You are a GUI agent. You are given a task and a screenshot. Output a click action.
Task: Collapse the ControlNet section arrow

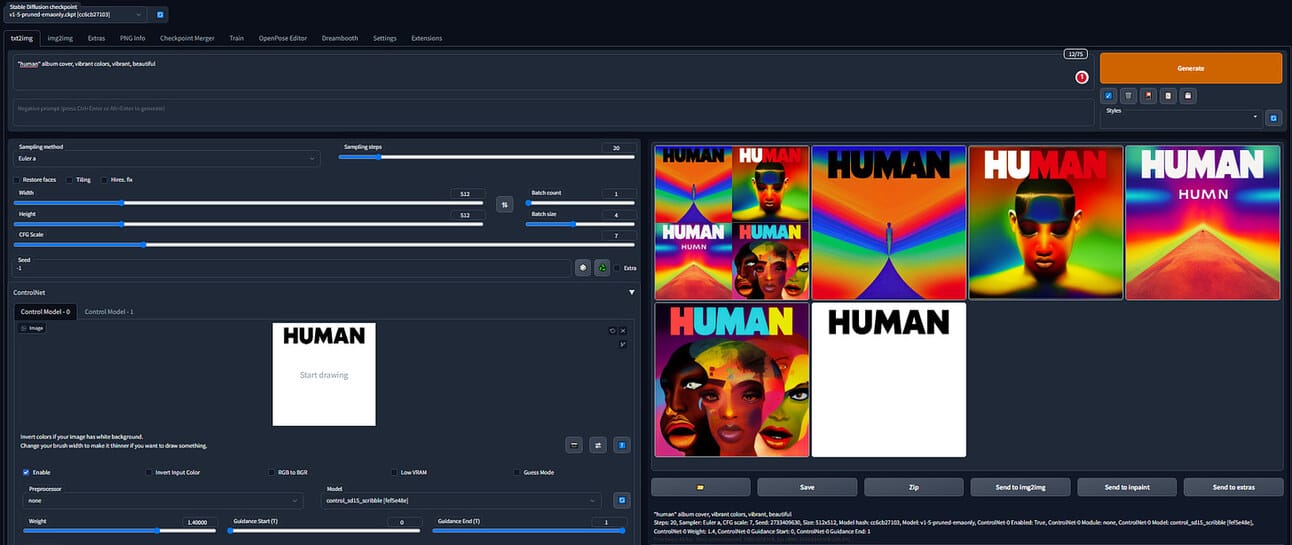(631, 292)
